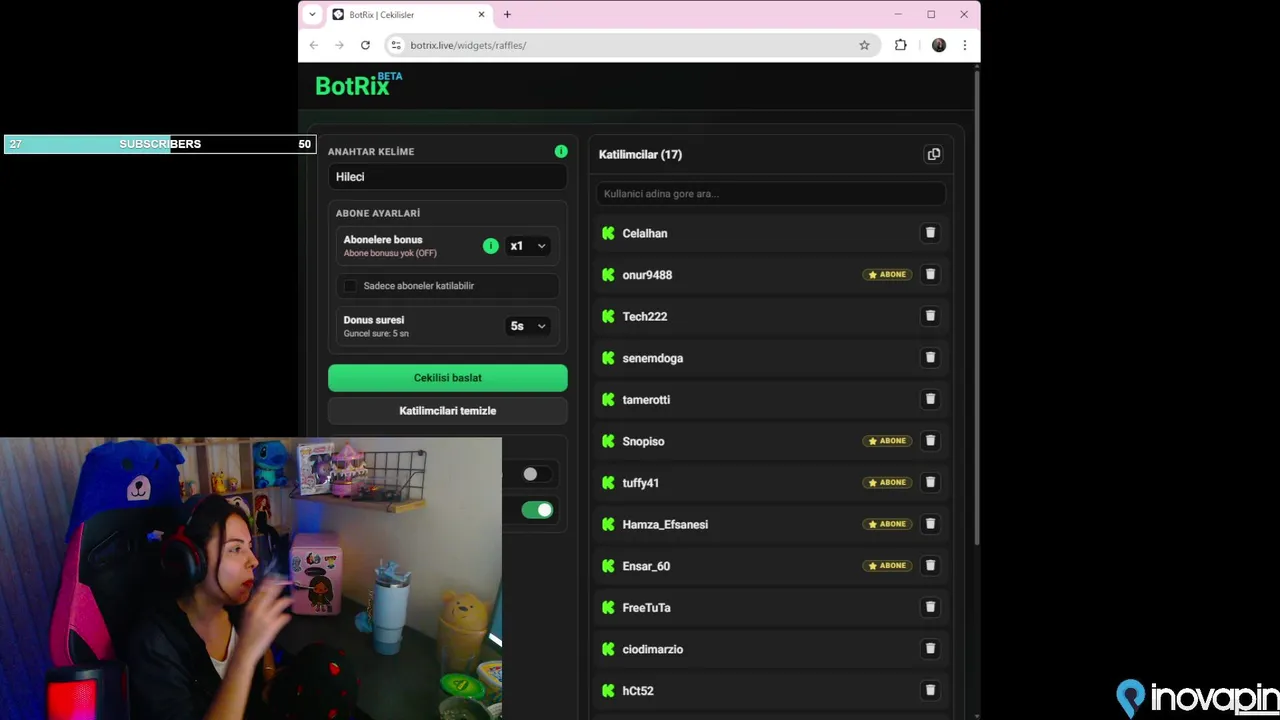Open Chrome three-dot menu
The image size is (1280, 720).
click(x=964, y=45)
